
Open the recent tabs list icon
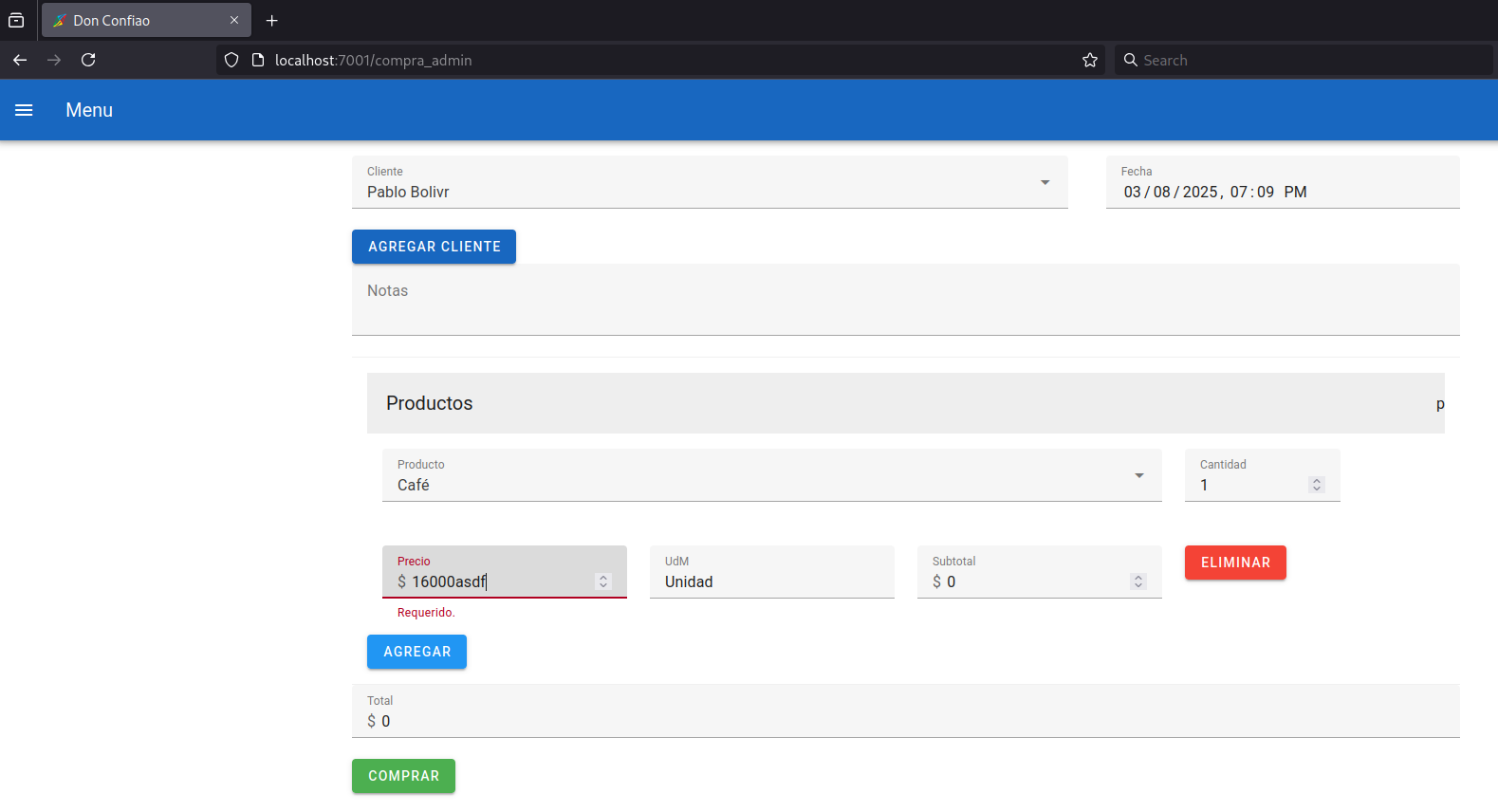pos(16,20)
